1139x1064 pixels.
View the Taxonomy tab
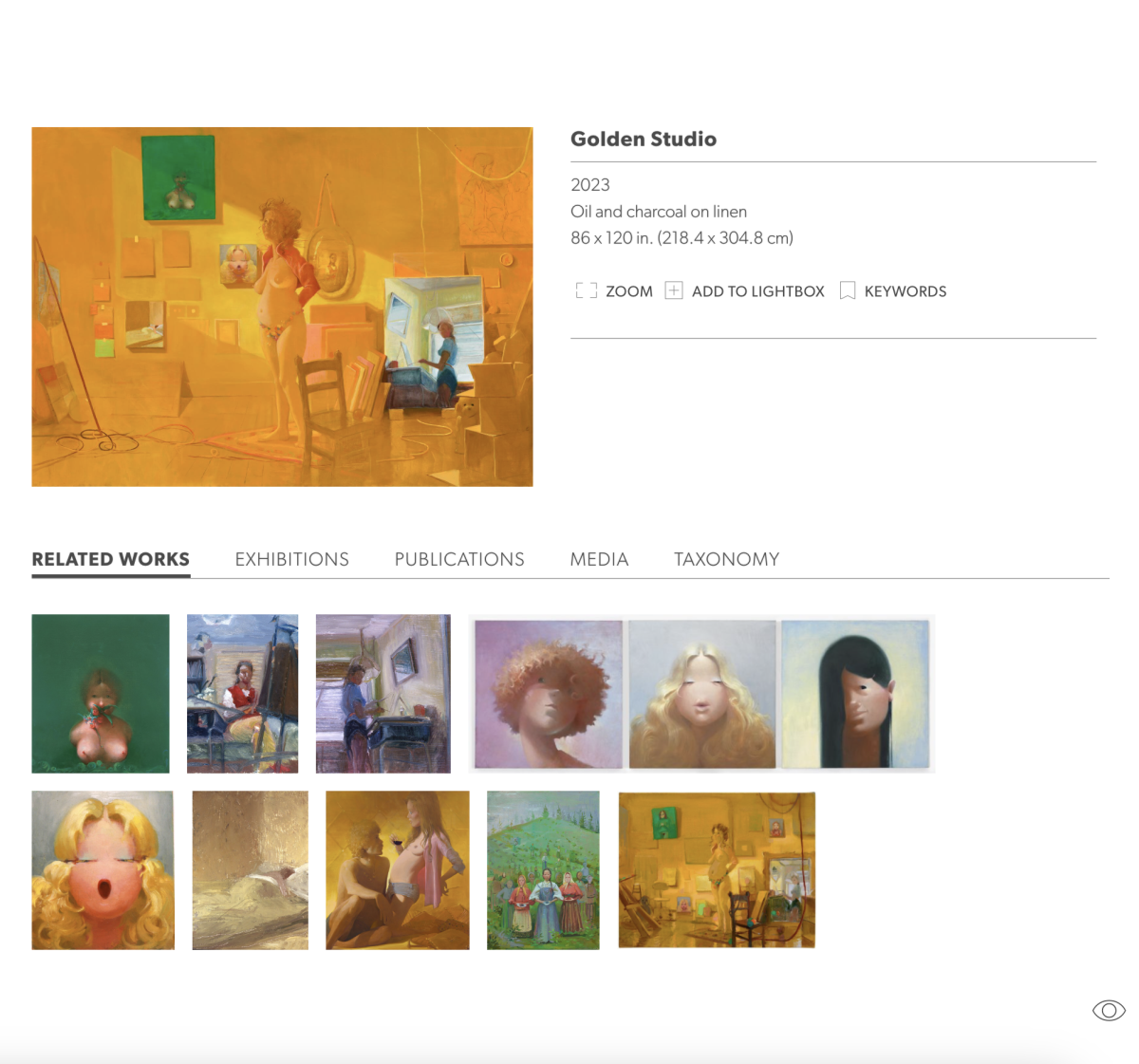[726, 560]
